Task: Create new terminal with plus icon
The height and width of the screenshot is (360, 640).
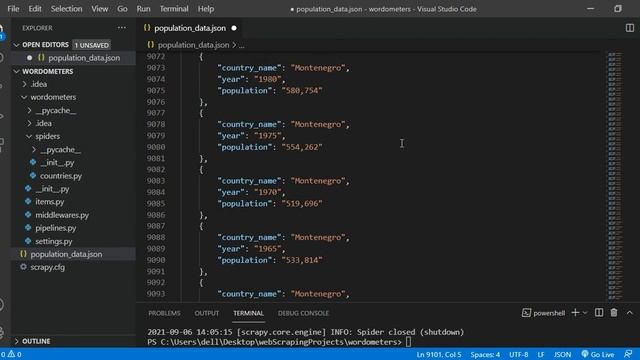Action: pos(575,313)
